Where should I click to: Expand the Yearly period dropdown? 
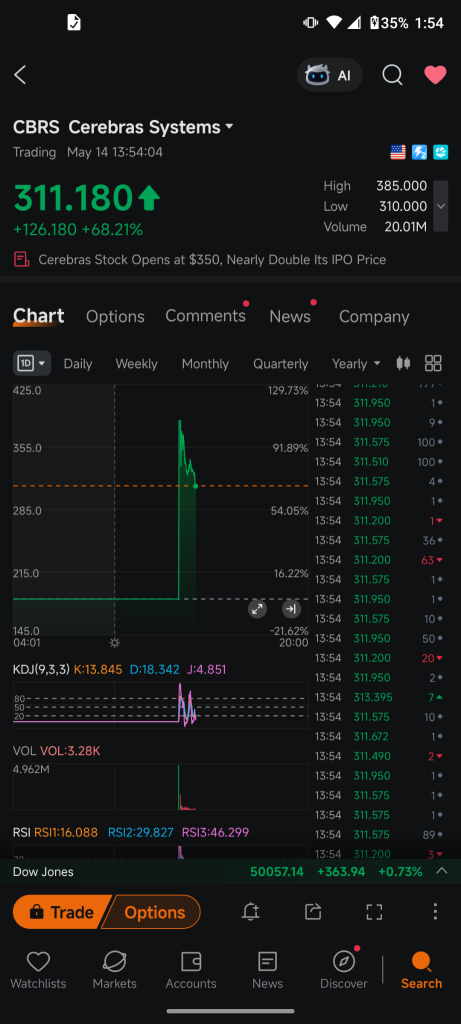click(357, 364)
